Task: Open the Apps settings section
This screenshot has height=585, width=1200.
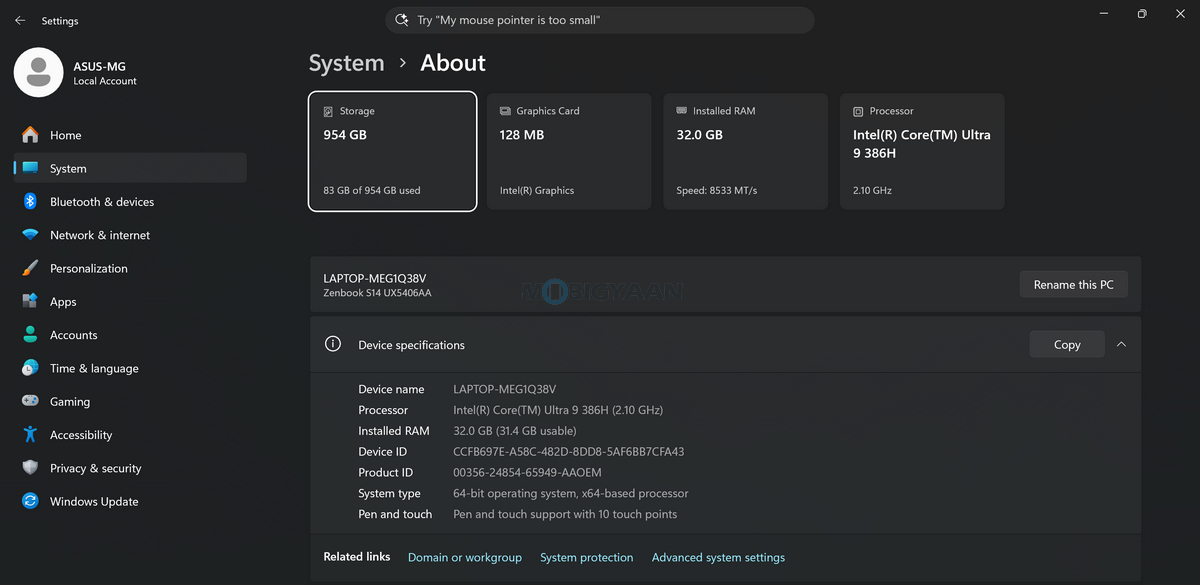Action: click(x=130, y=301)
